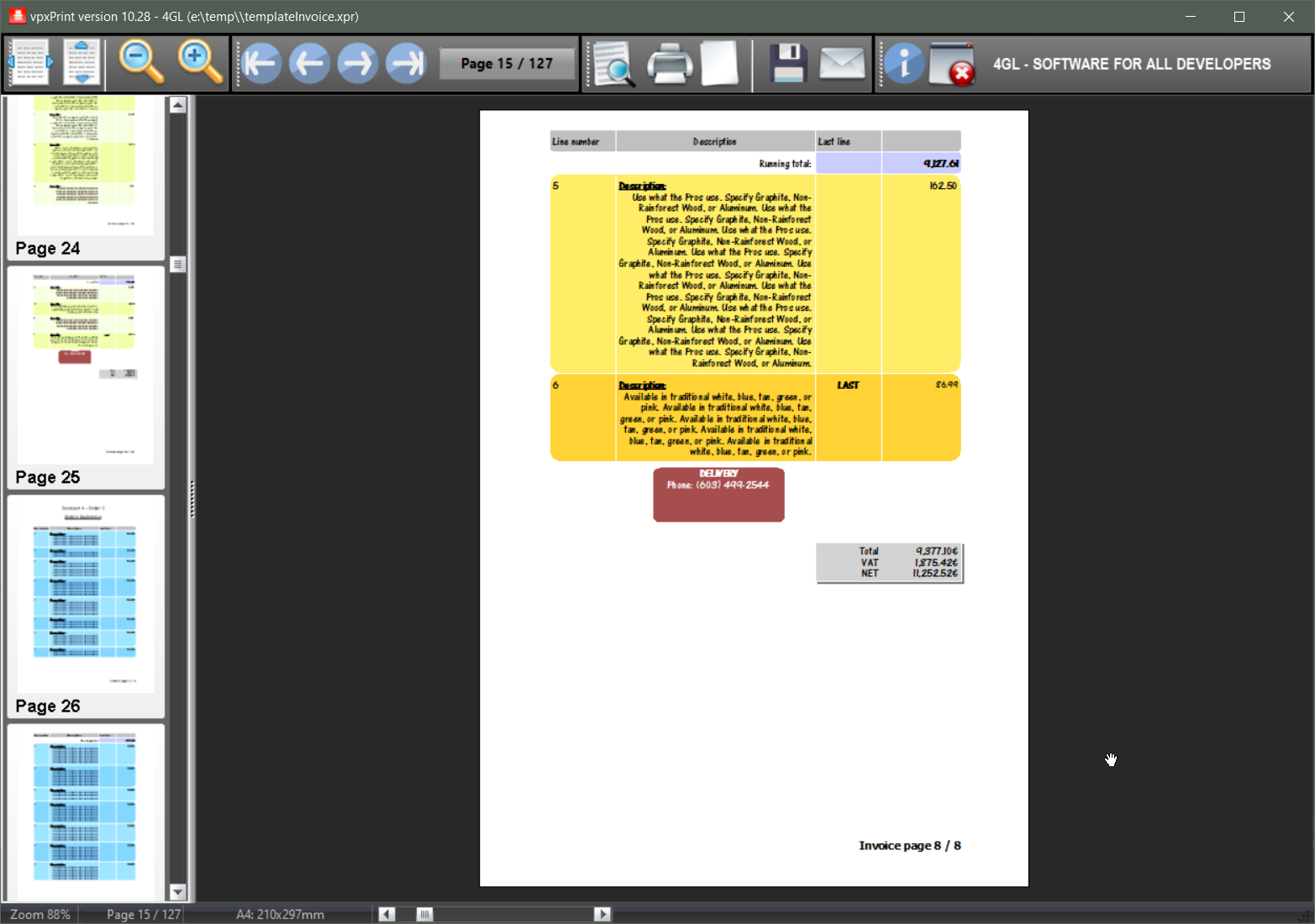Toggle horizontal thumbnail layout icon

pyautogui.click(x=30, y=63)
